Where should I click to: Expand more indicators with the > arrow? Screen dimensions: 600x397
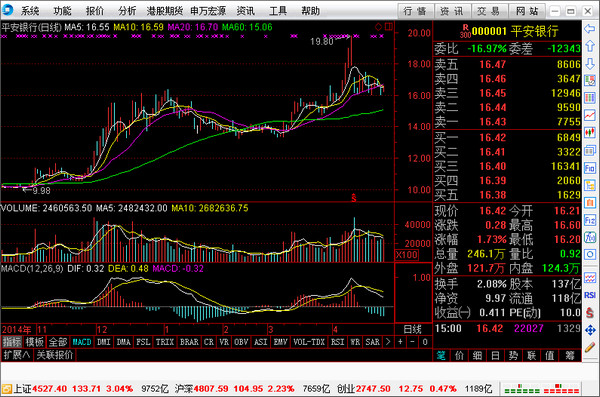(388, 342)
